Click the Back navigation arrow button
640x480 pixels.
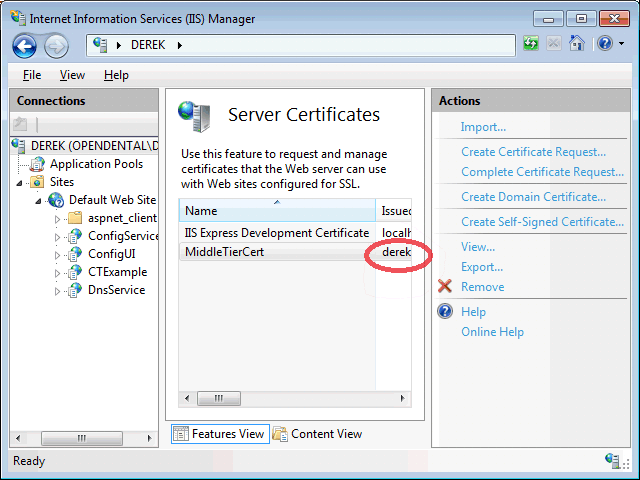point(24,46)
